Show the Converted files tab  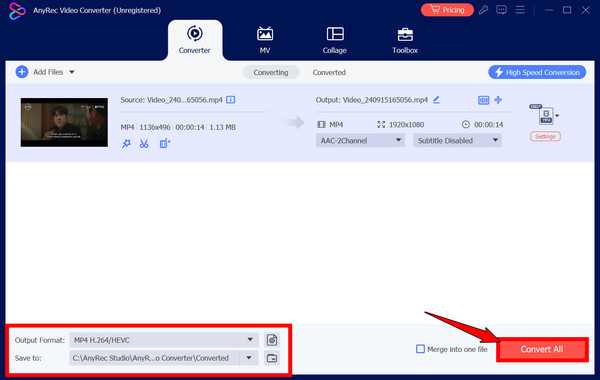(329, 72)
